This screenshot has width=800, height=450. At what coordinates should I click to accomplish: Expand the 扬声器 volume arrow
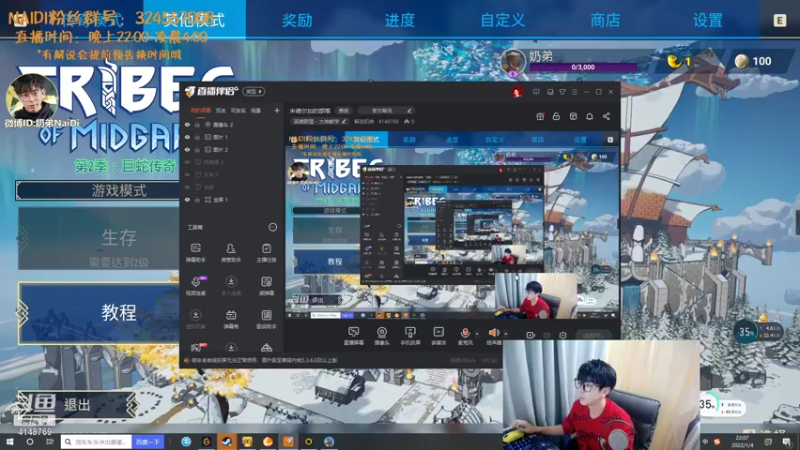click(506, 334)
